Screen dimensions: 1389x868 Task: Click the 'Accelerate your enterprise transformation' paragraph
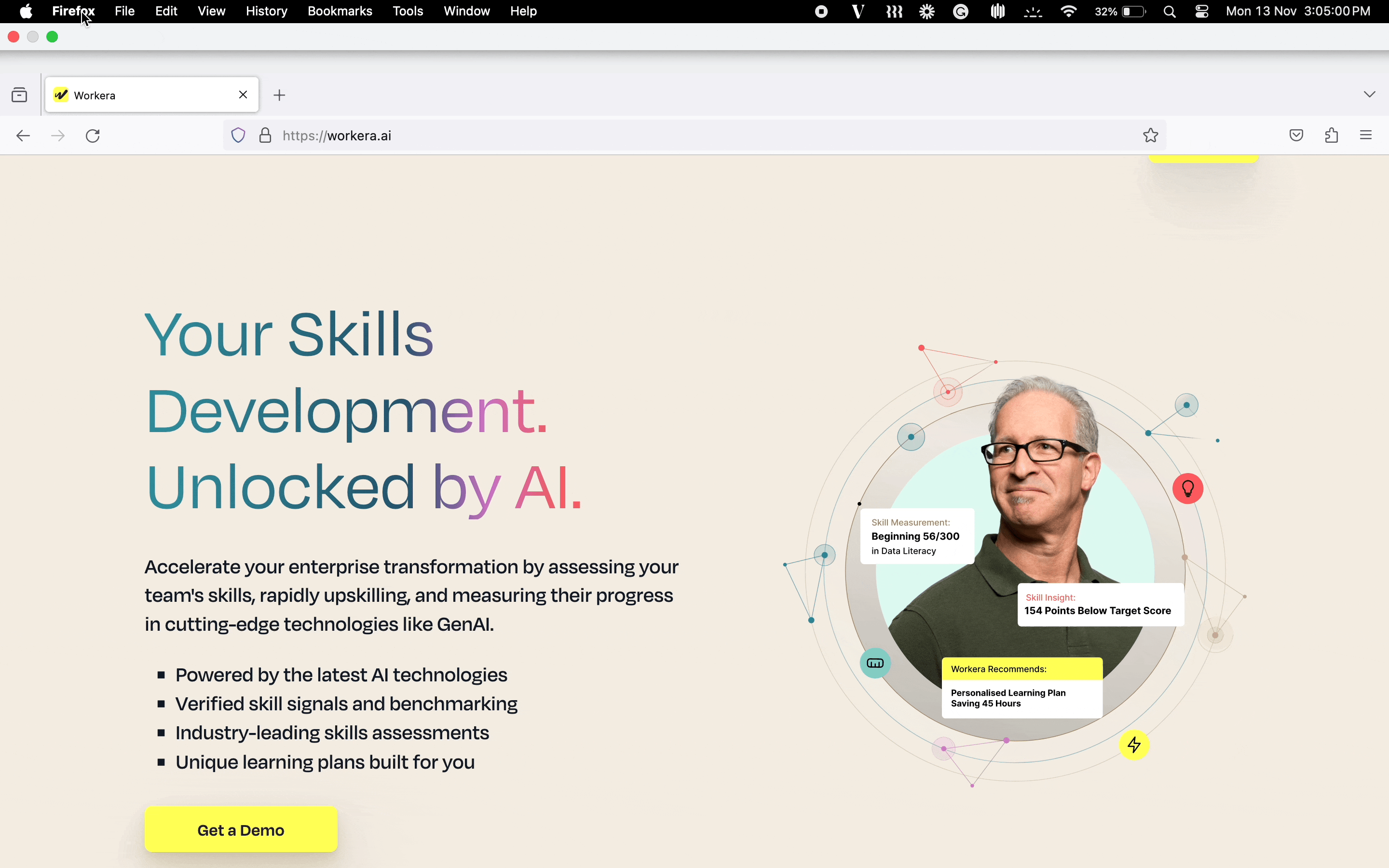tap(411, 596)
